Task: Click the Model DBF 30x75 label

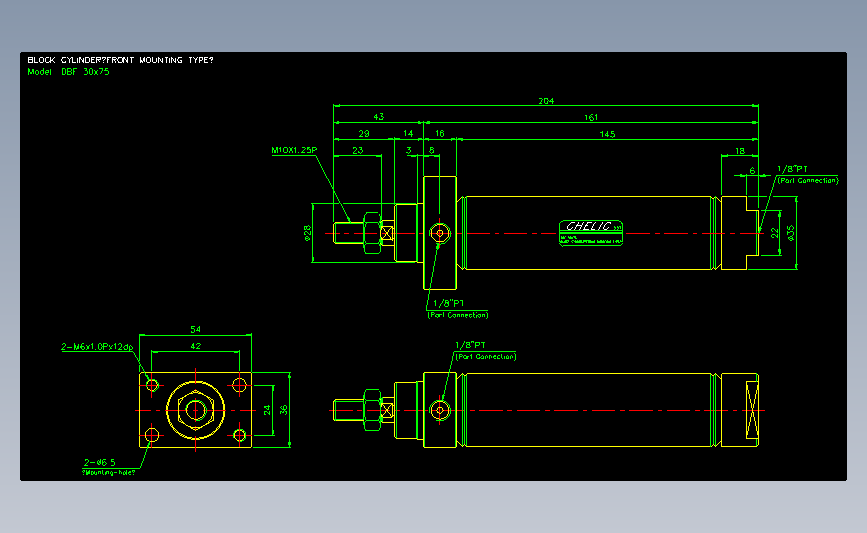Action: pyautogui.click(x=69, y=72)
